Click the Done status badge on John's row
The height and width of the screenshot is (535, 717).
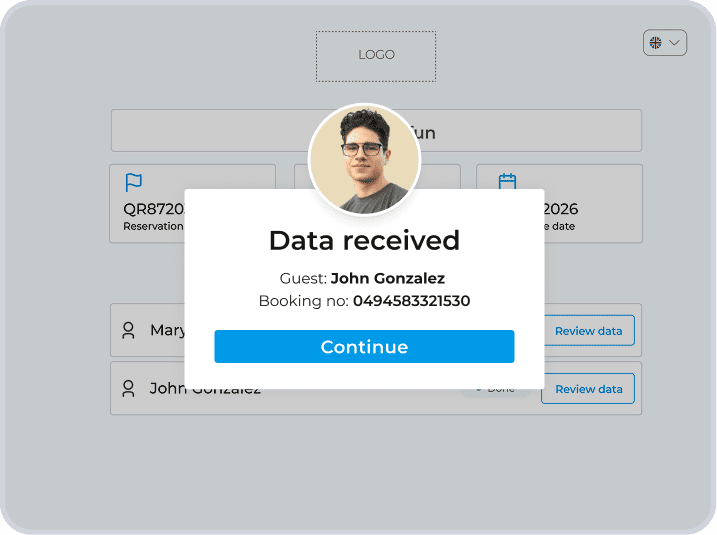(496, 389)
